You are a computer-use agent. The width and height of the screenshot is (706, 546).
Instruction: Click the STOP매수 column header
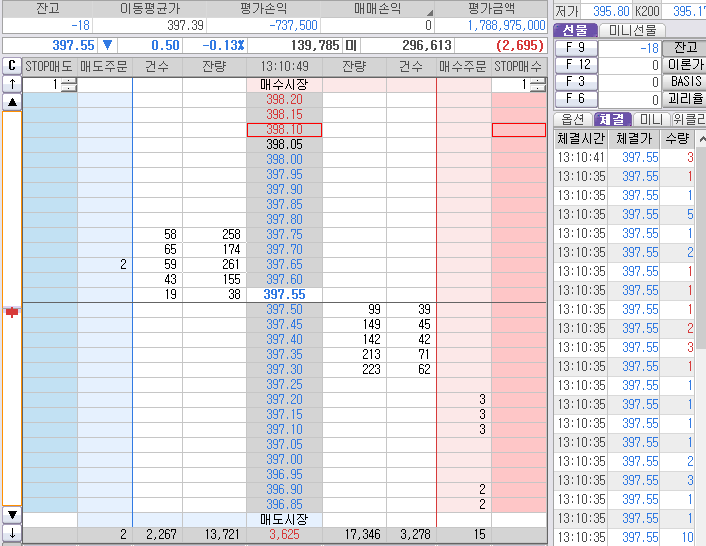[x=519, y=67]
